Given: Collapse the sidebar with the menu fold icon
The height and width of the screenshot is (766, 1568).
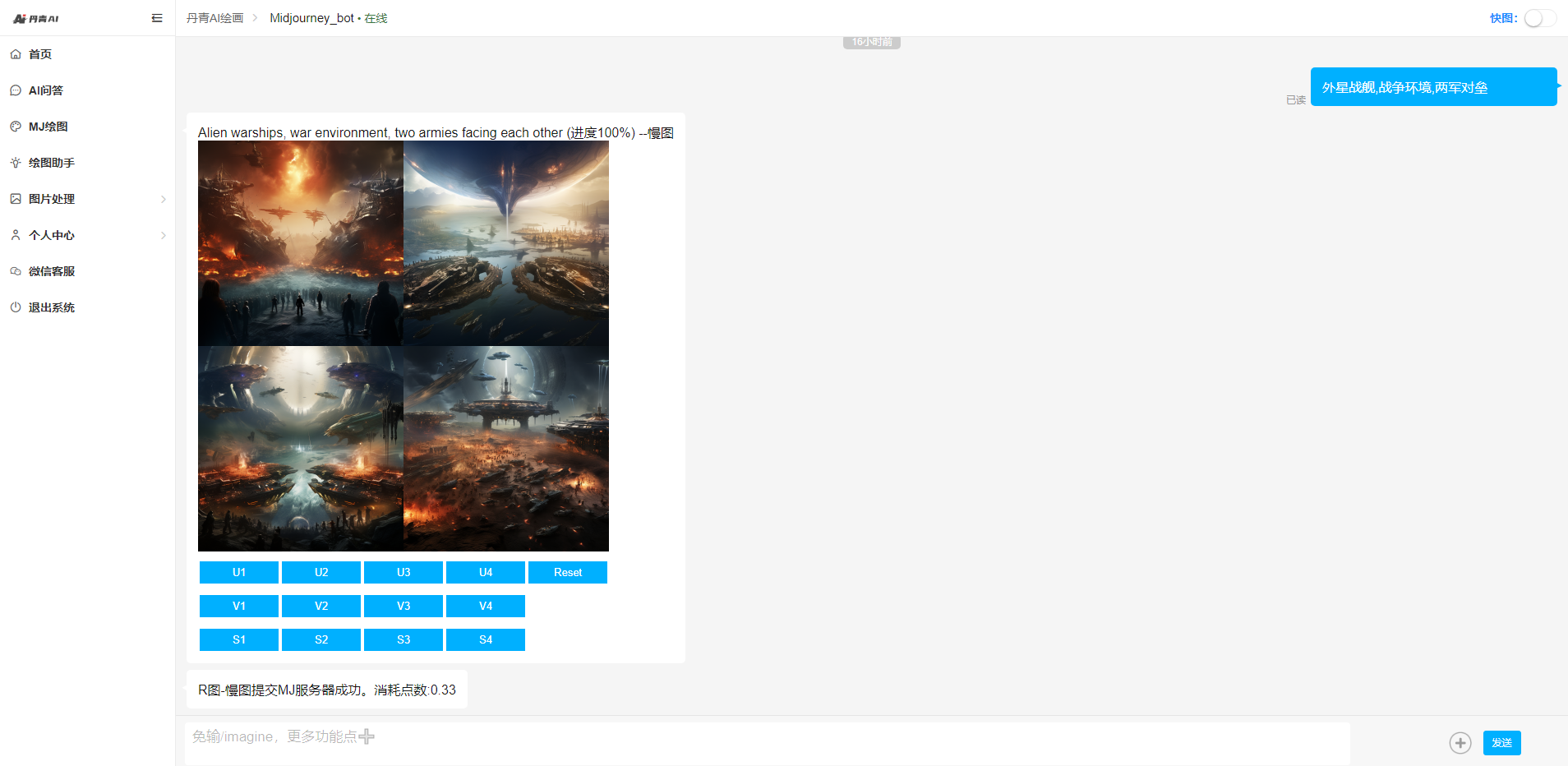Looking at the screenshot, I should [157, 18].
